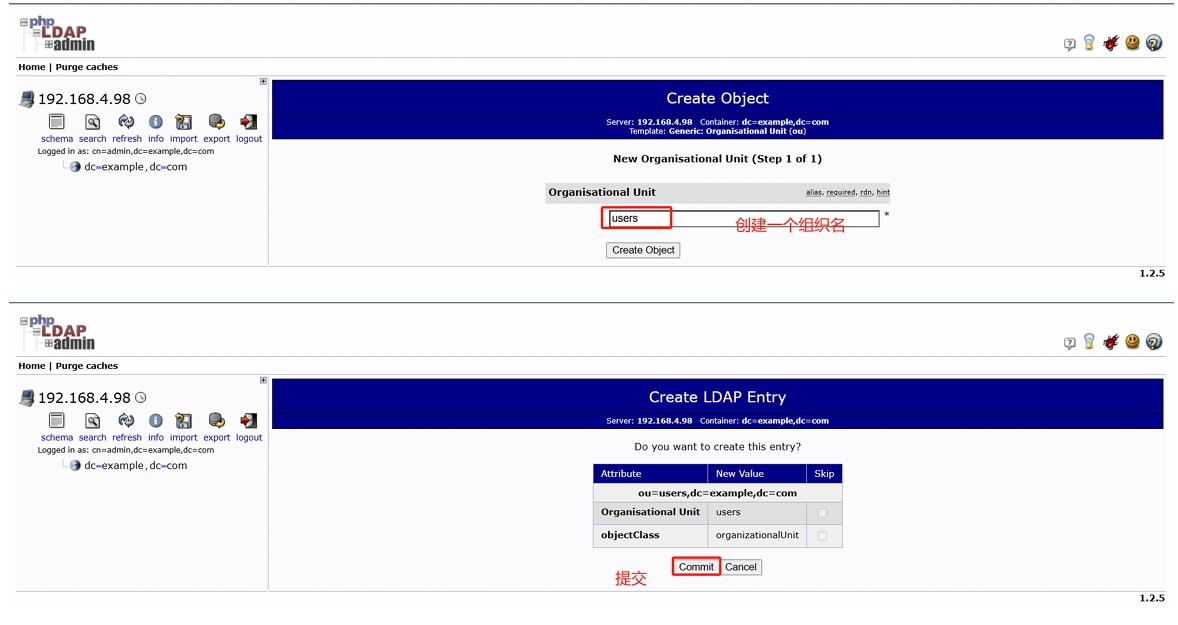
Task: Open the search icon in the upper sidebar
Action: [x=92, y=123]
